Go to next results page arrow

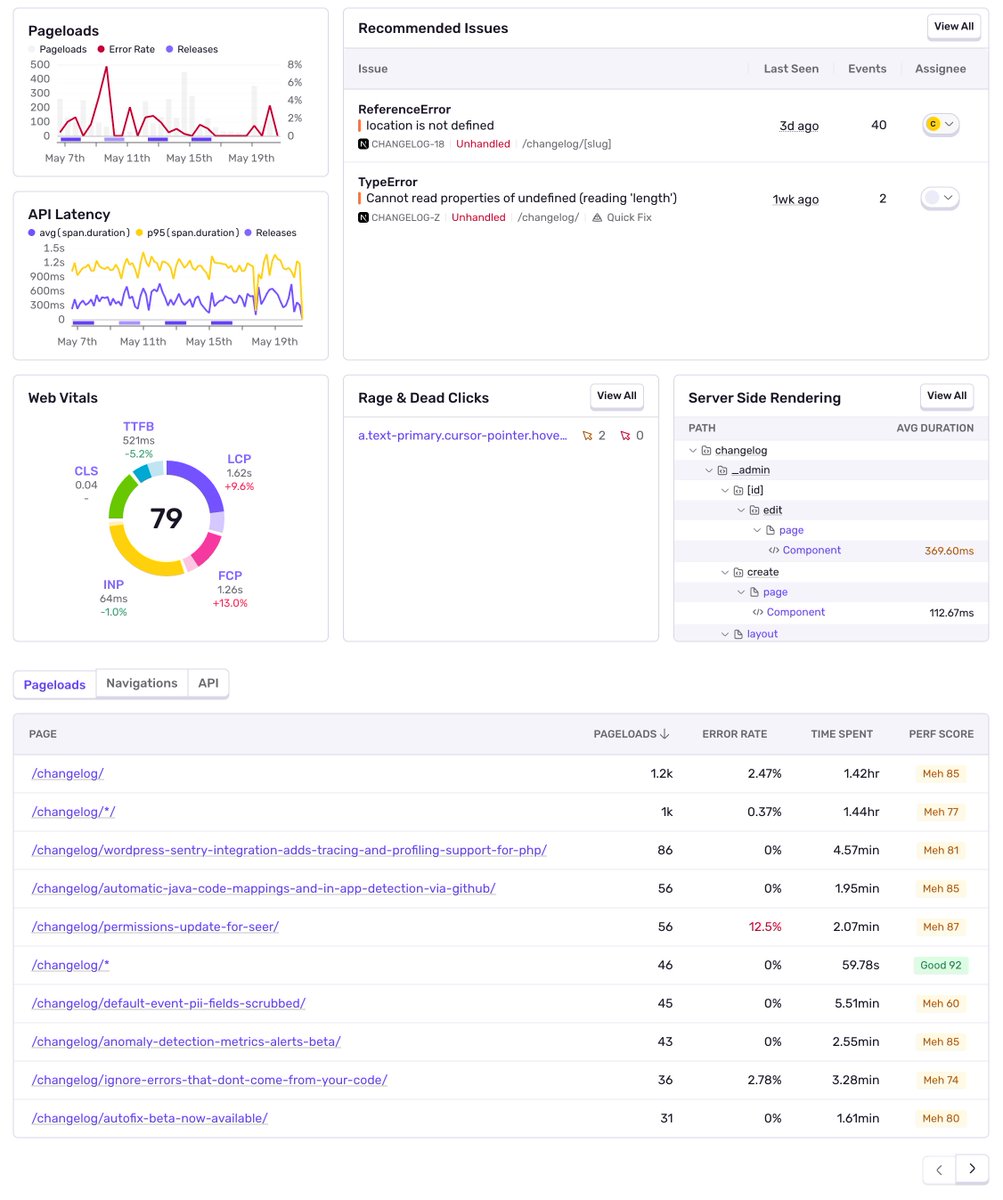[x=972, y=1169]
